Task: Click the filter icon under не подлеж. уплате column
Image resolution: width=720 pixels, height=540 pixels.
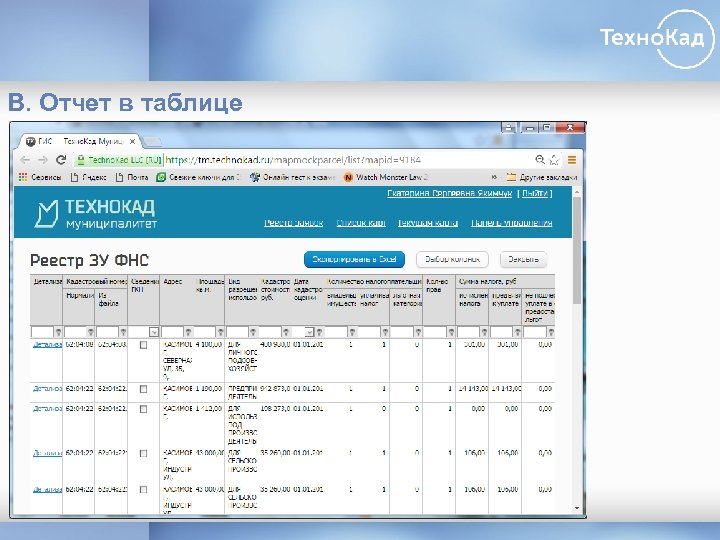Action: coord(551,332)
